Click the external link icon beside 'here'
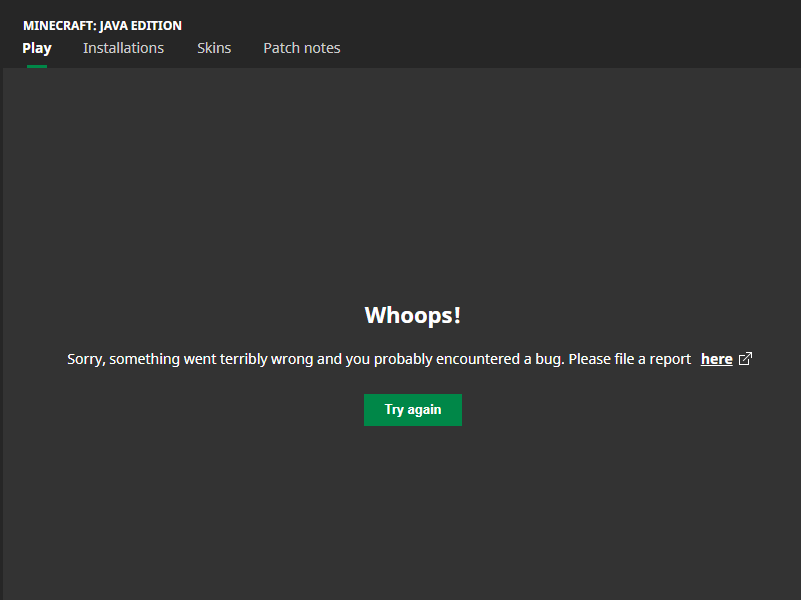Screen dimensions: 801x600 pos(745,358)
